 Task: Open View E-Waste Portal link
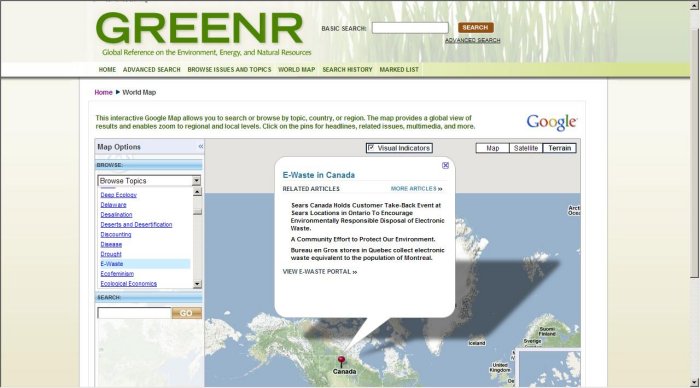coord(320,271)
